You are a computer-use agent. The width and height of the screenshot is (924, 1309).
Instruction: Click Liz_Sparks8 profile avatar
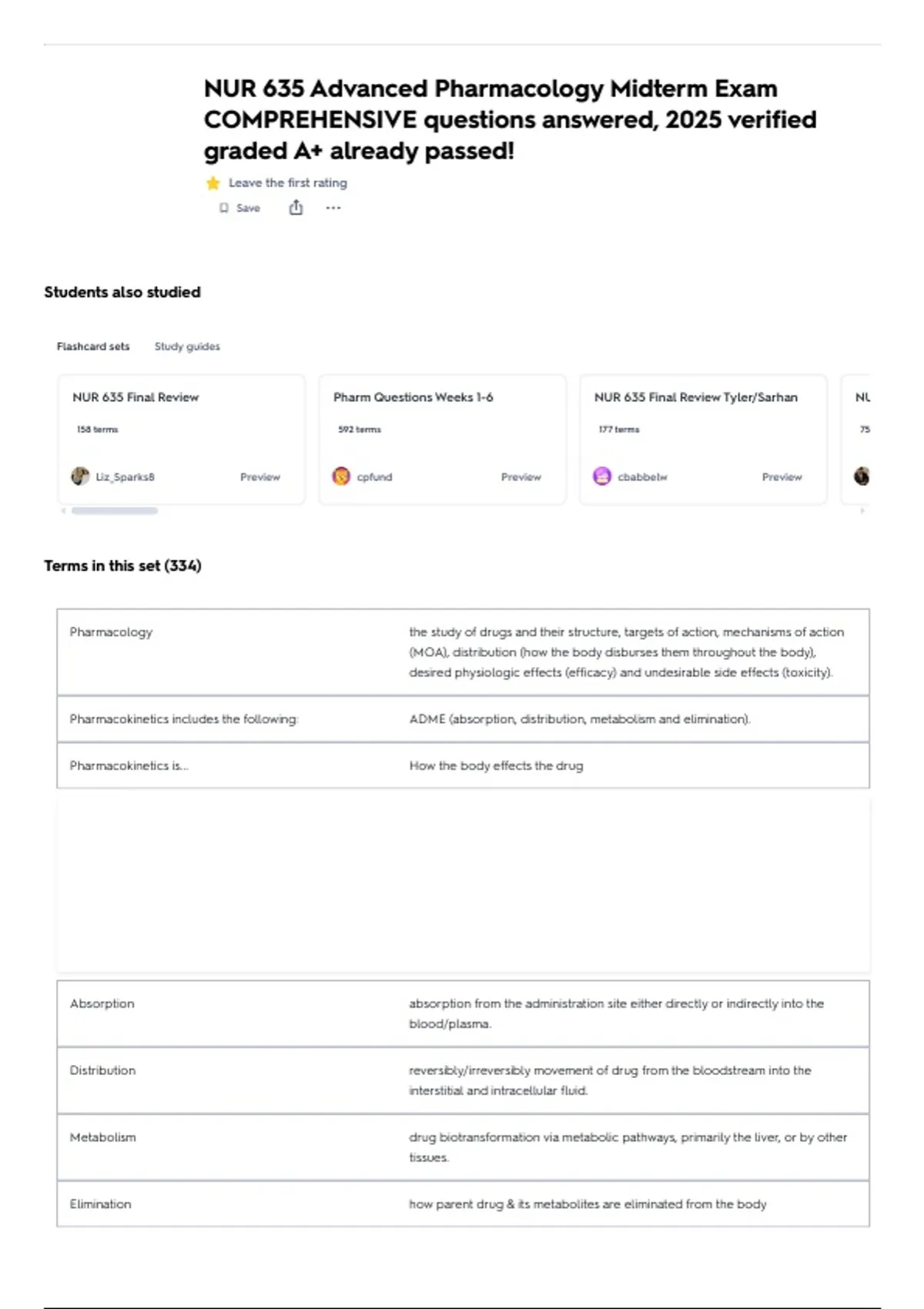pyautogui.click(x=80, y=477)
